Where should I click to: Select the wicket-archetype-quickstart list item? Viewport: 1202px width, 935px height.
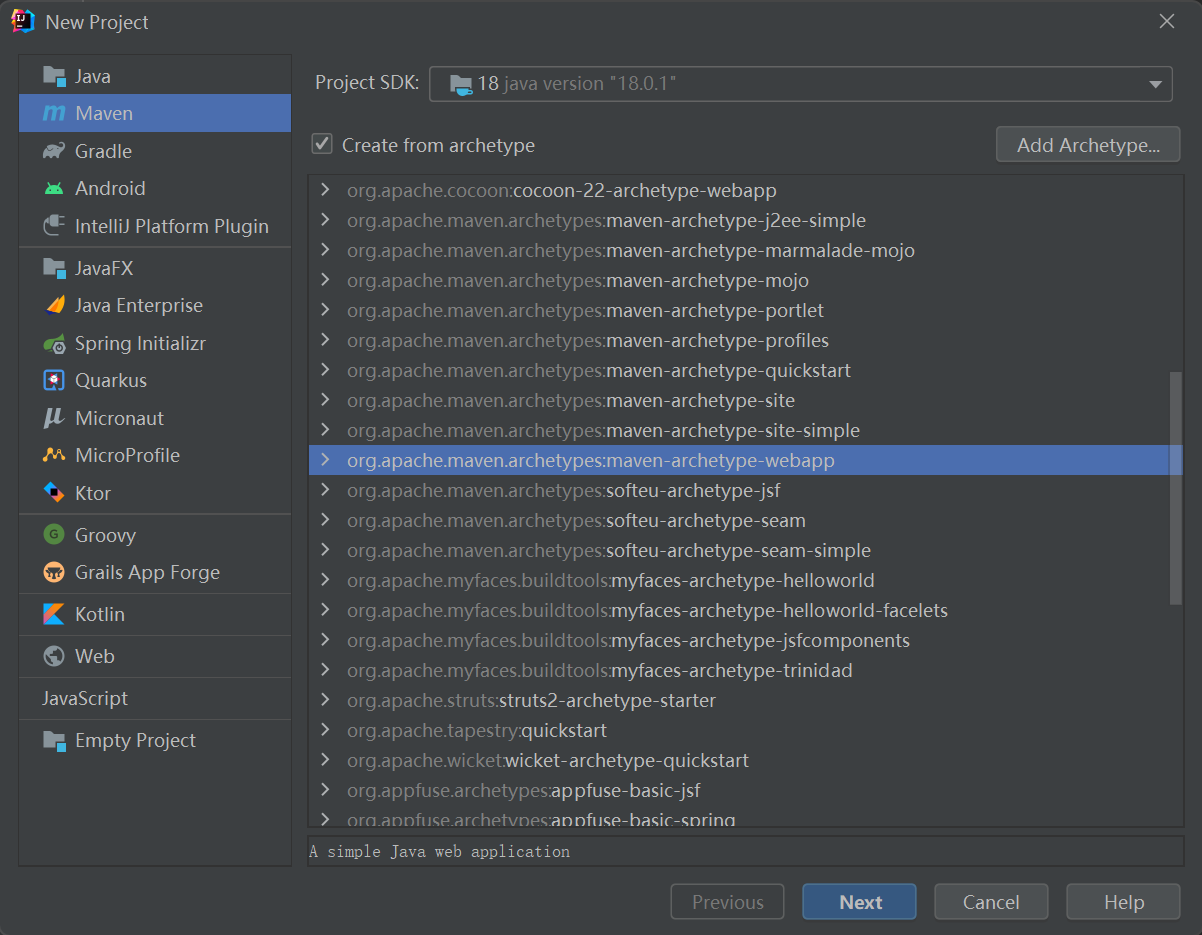click(626, 761)
